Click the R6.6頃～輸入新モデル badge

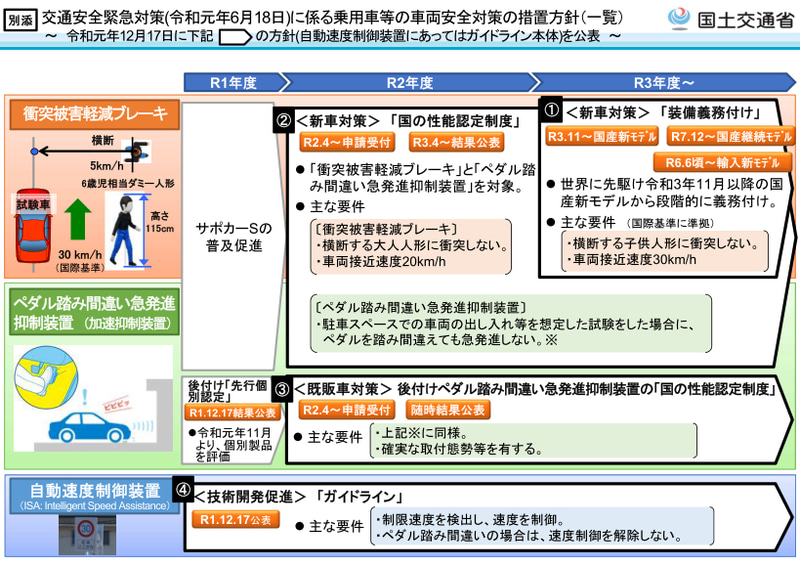point(723,163)
